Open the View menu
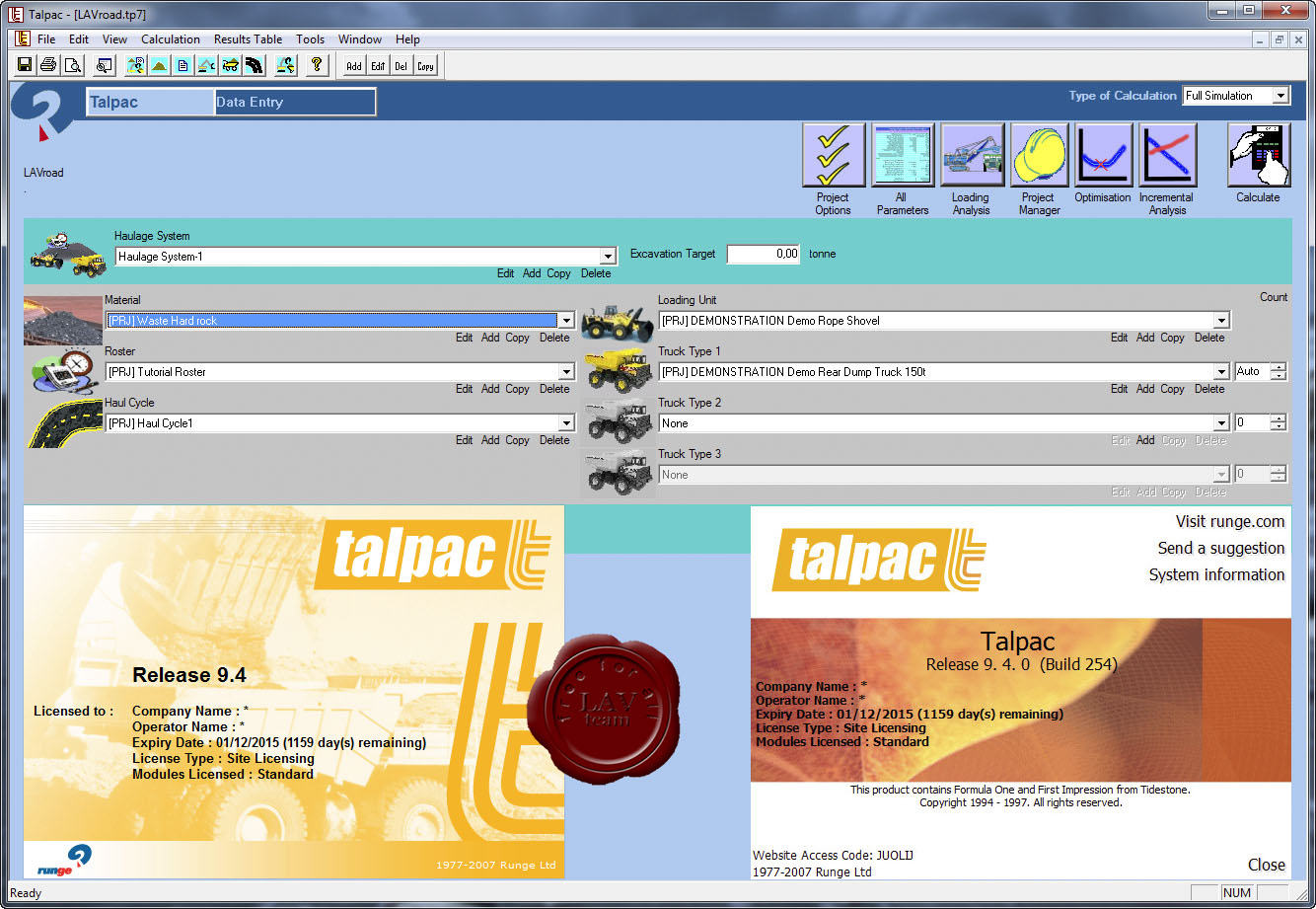 [x=114, y=39]
